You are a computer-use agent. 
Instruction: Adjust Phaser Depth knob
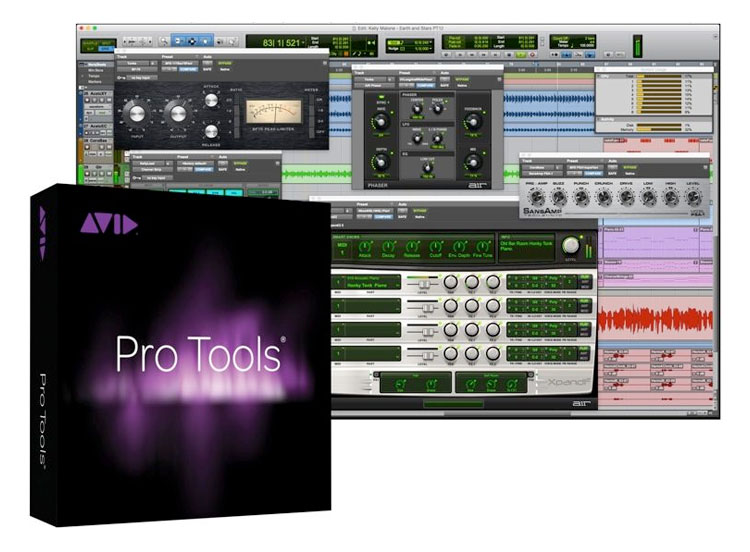click(381, 162)
